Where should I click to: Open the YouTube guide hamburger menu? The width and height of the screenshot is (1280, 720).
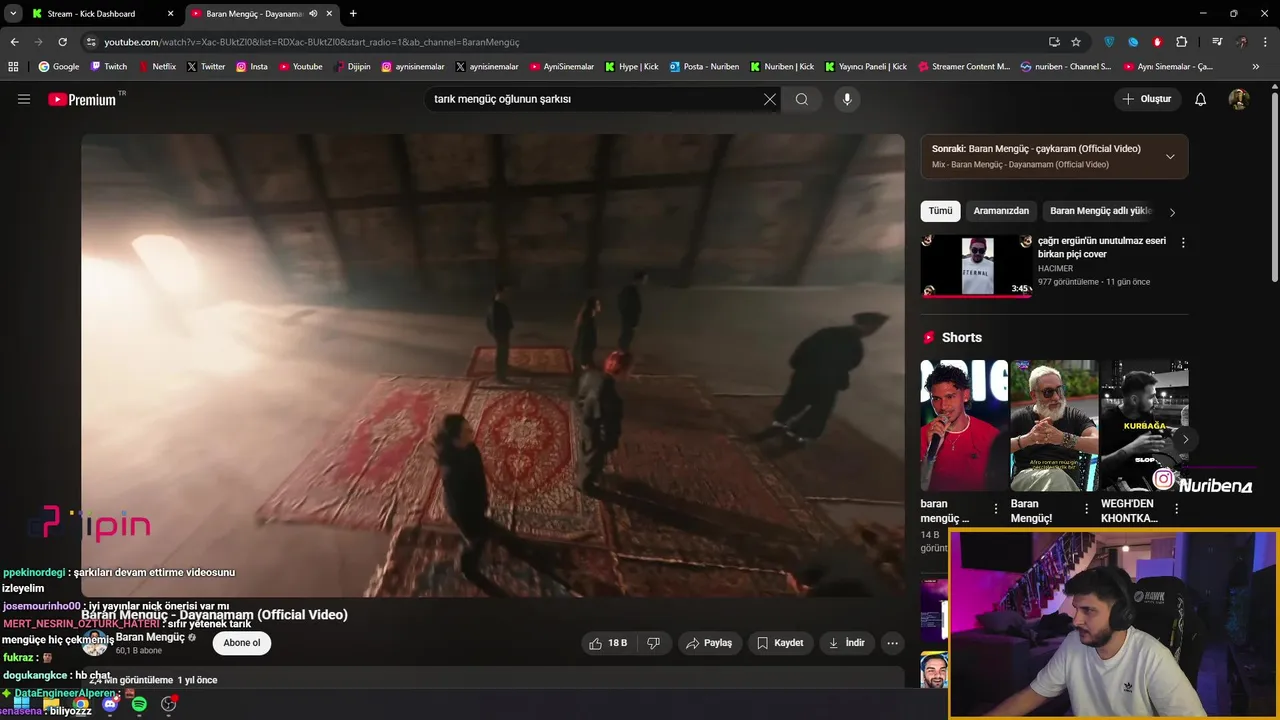tap(24, 99)
